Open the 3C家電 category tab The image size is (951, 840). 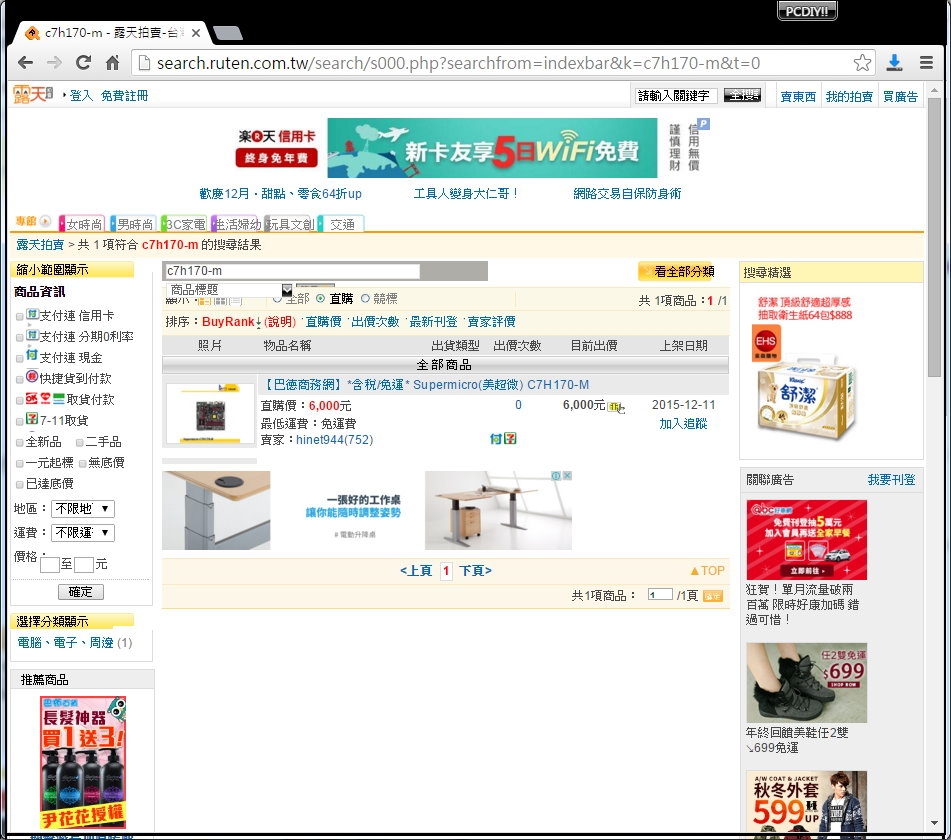tap(184, 224)
